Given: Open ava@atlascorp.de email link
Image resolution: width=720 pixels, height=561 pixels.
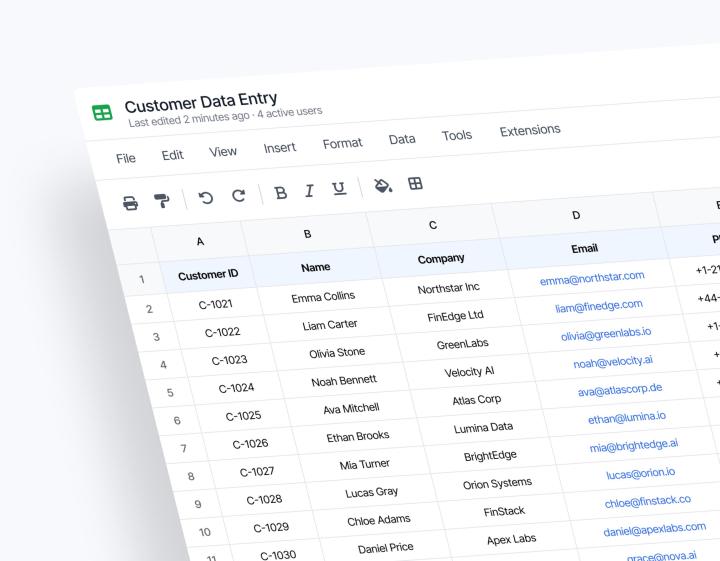Looking at the screenshot, I should [x=620, y=390].
